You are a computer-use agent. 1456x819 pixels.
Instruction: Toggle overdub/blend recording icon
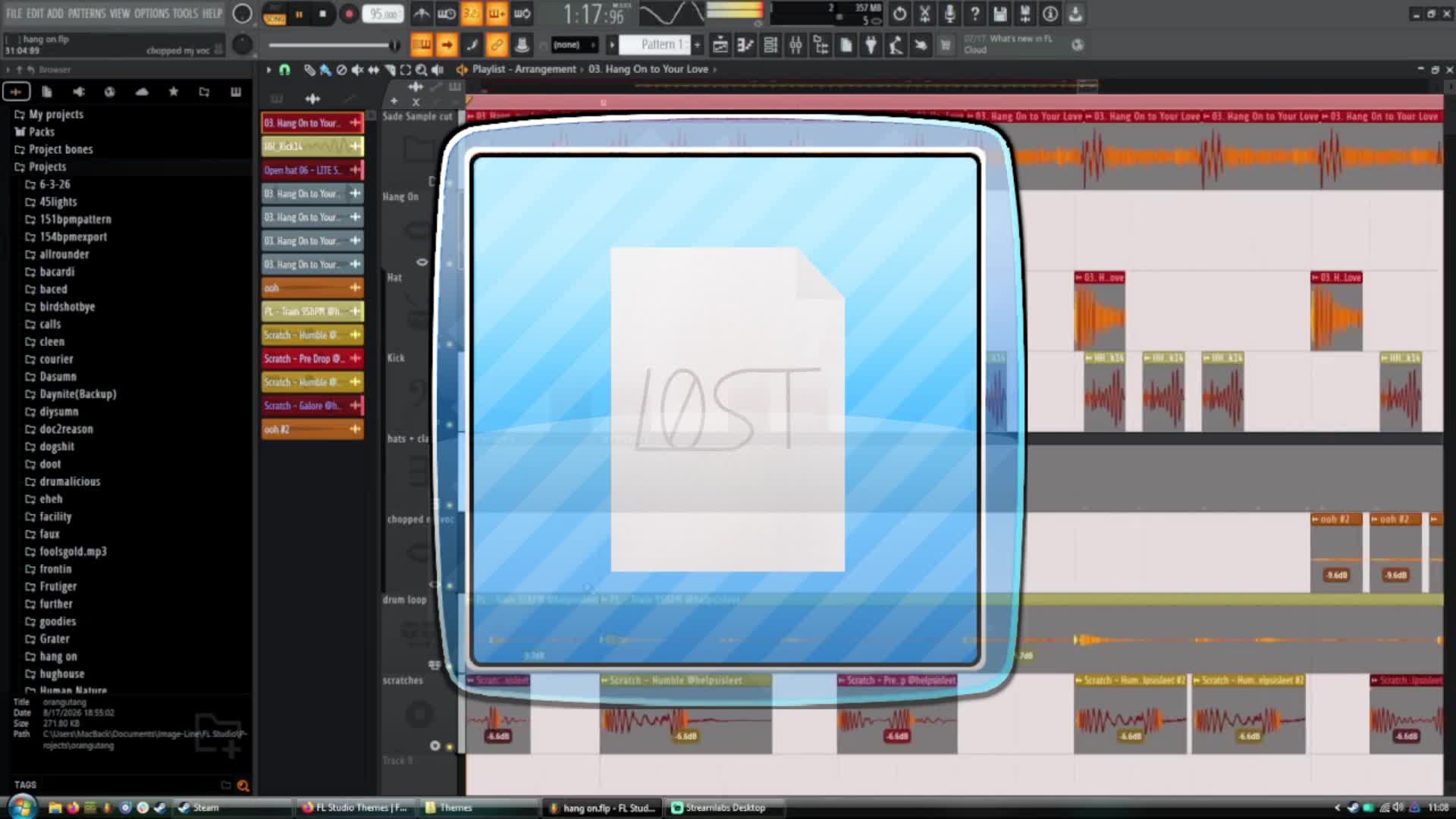[497, 14]
